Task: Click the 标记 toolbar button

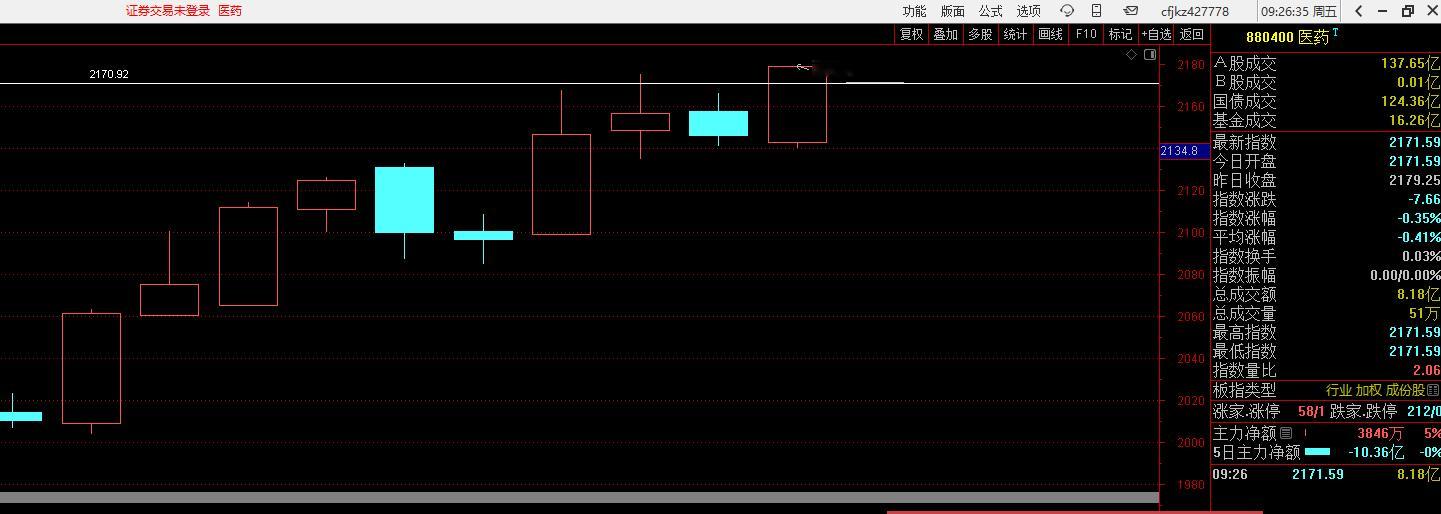Action: tap(1120, 34)
